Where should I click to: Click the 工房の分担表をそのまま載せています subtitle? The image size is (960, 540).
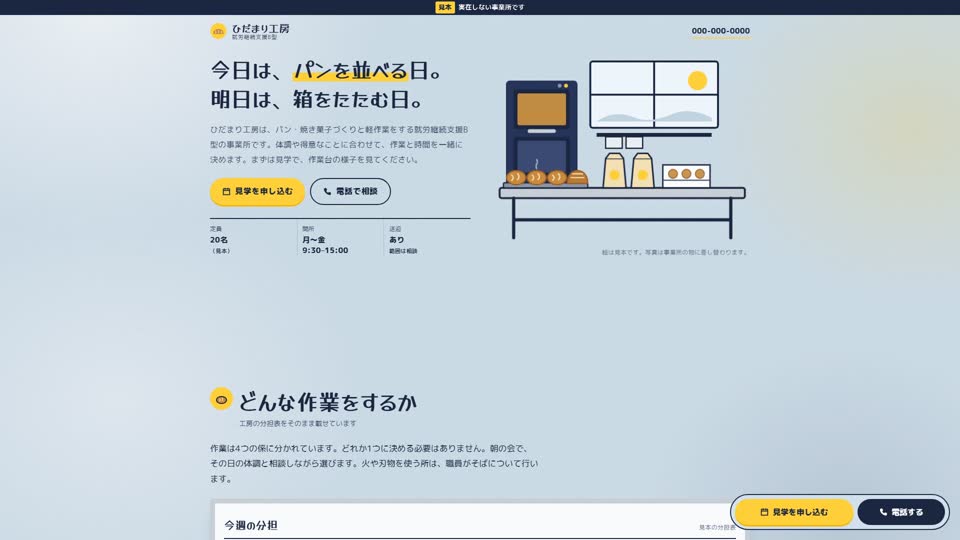(298, 424)
